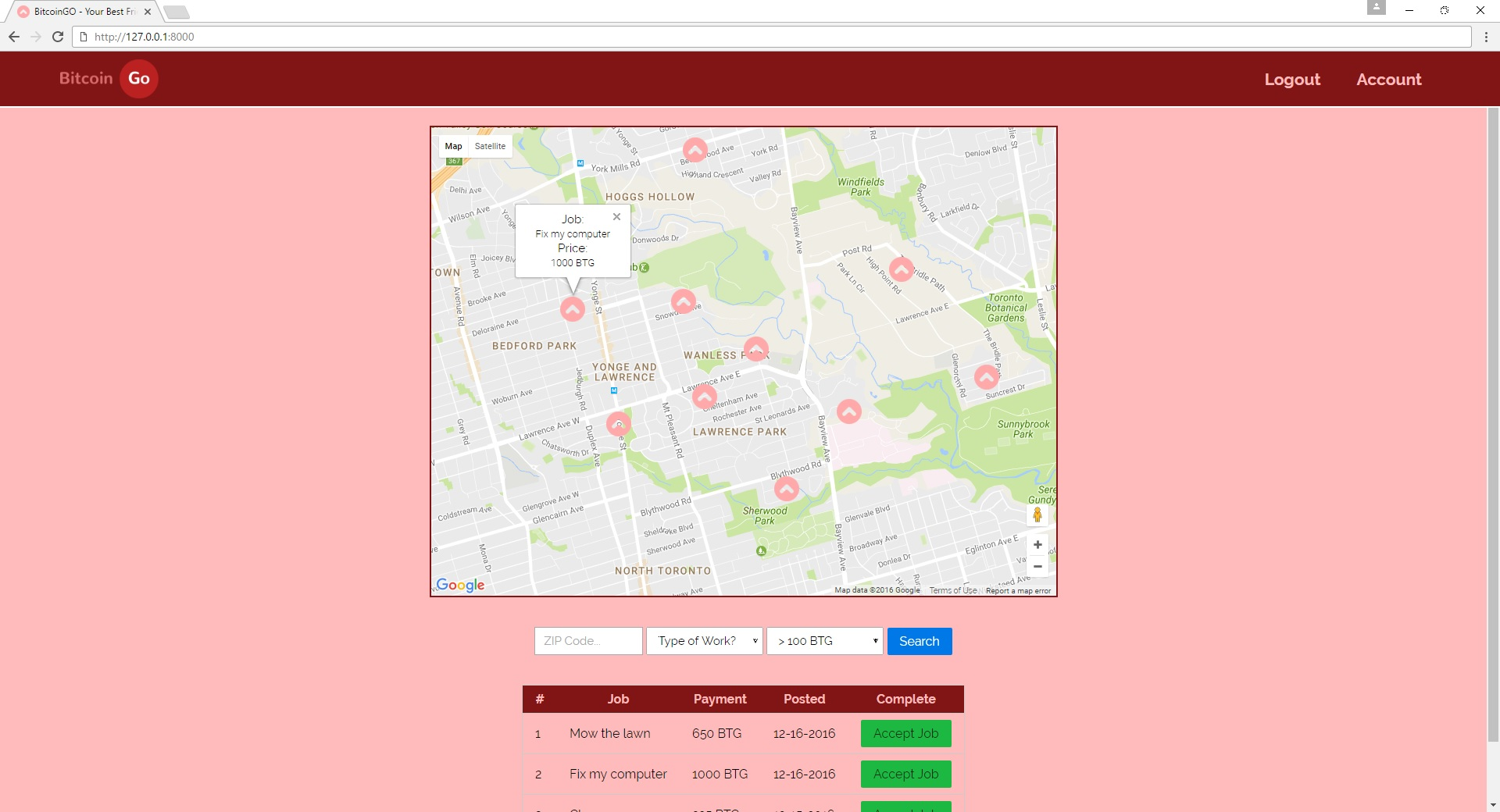Image resolution: width=1500 pixels, height=812 pixels.
Task: Click the Fix my computer row text
Action: (618, 774)
